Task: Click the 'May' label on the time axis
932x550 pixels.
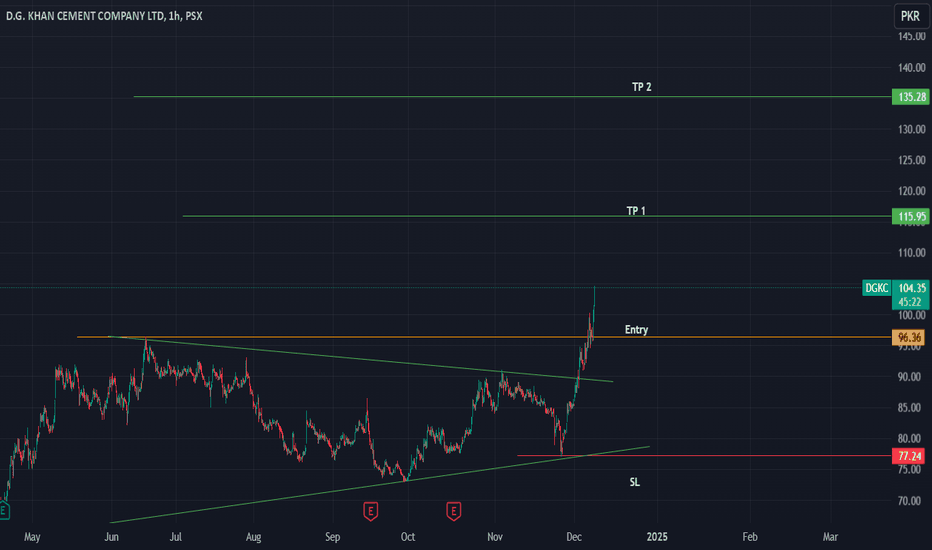Action: tap(32, 537)
